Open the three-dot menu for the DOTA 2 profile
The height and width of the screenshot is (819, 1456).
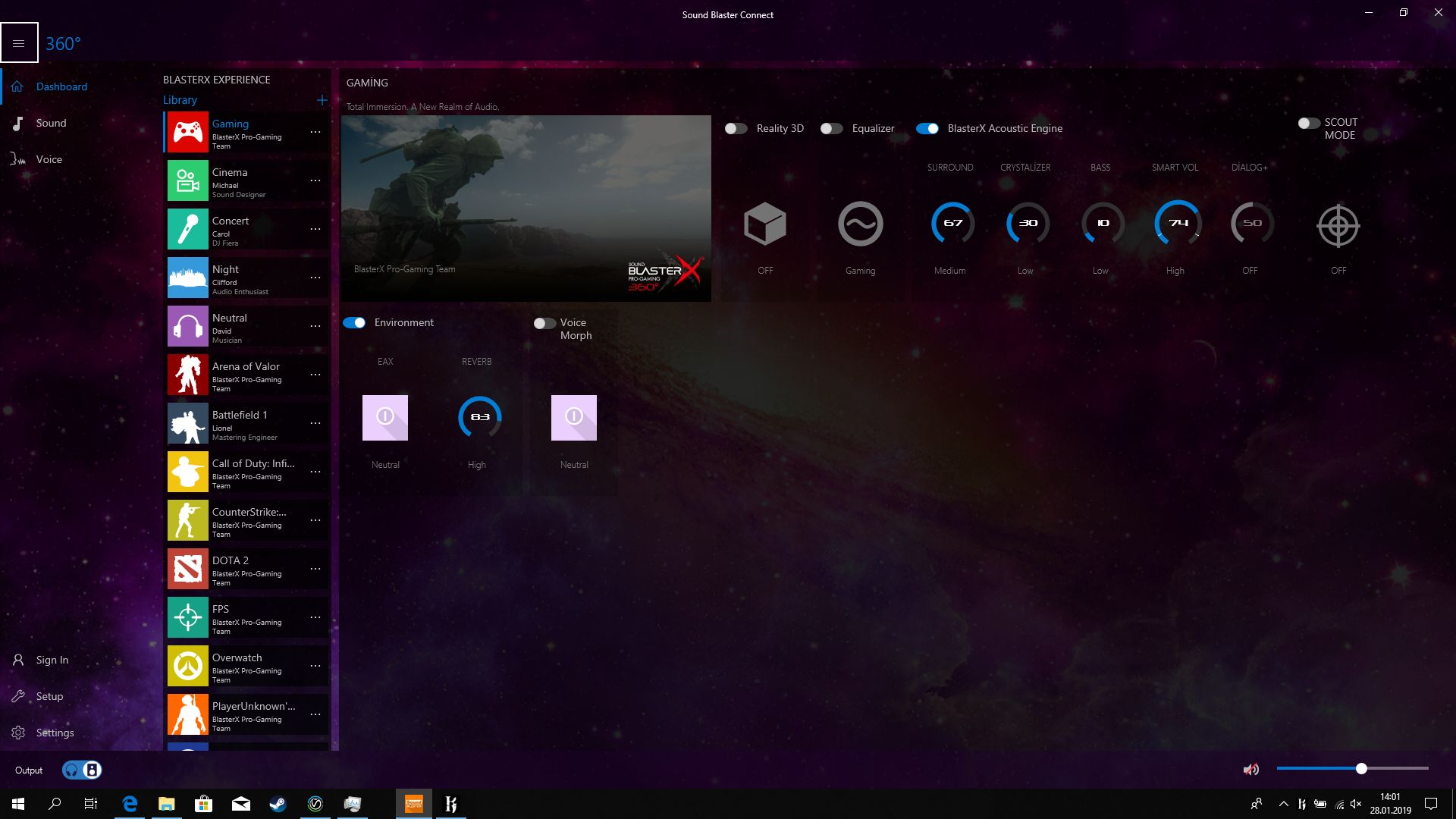[315, 569]
